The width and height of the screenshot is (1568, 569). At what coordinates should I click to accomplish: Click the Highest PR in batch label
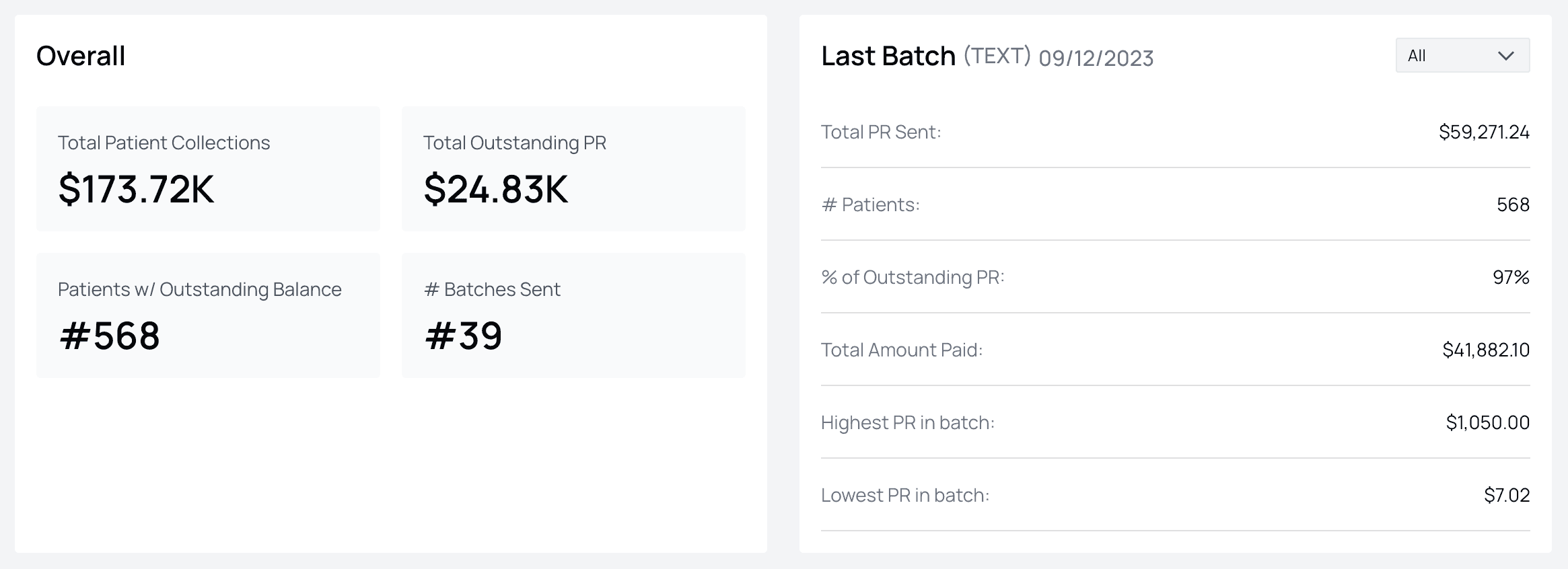pyautogui.click(x=908, y=422)
